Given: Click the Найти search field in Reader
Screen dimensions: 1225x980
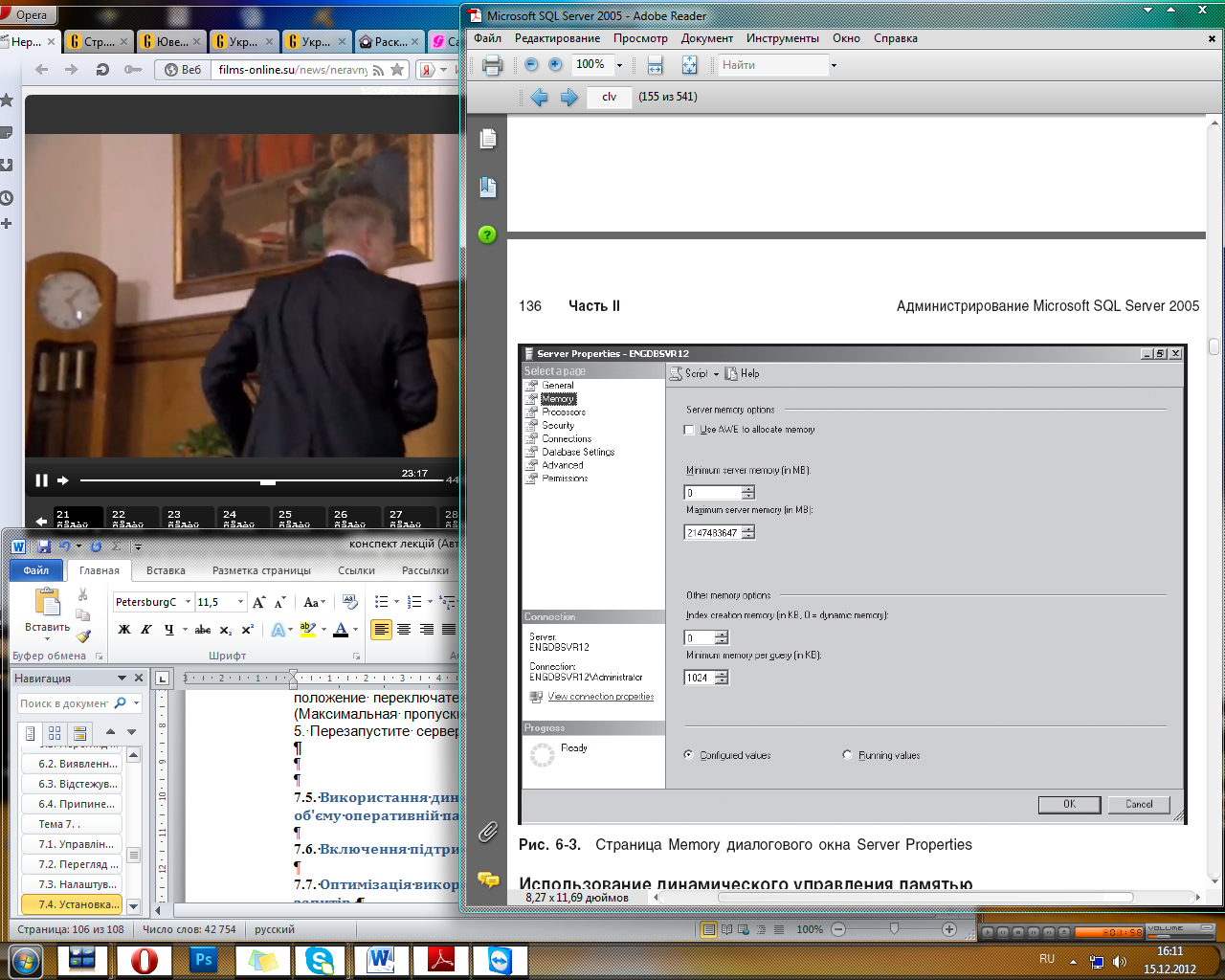Looking at the screenshot, I should [x=772, y=65].
